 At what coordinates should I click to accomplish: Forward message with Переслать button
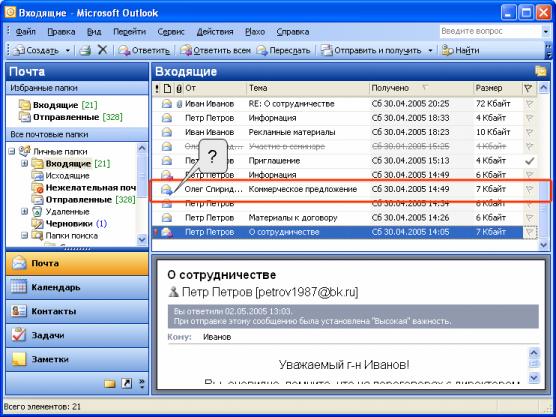click(283, 51)
